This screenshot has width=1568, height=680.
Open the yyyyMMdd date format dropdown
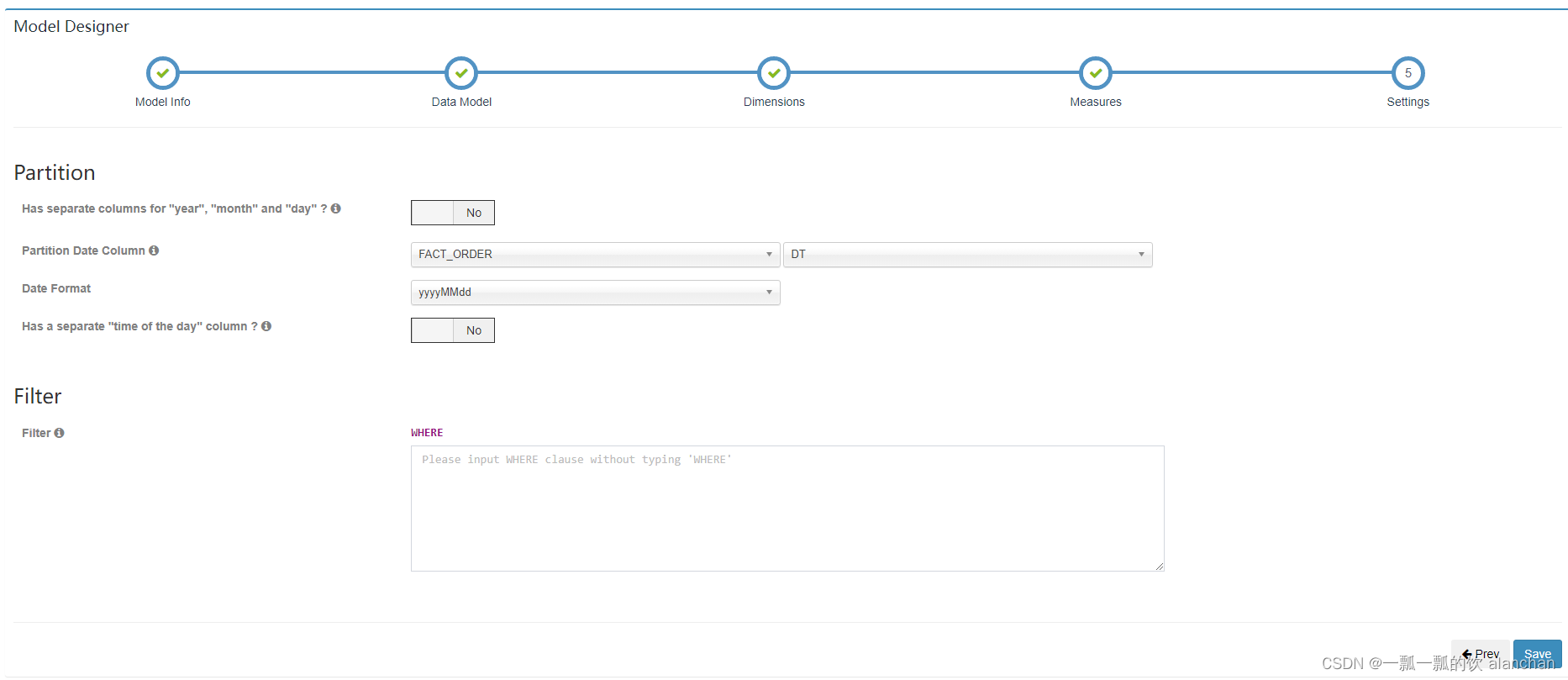click(595, 293)
